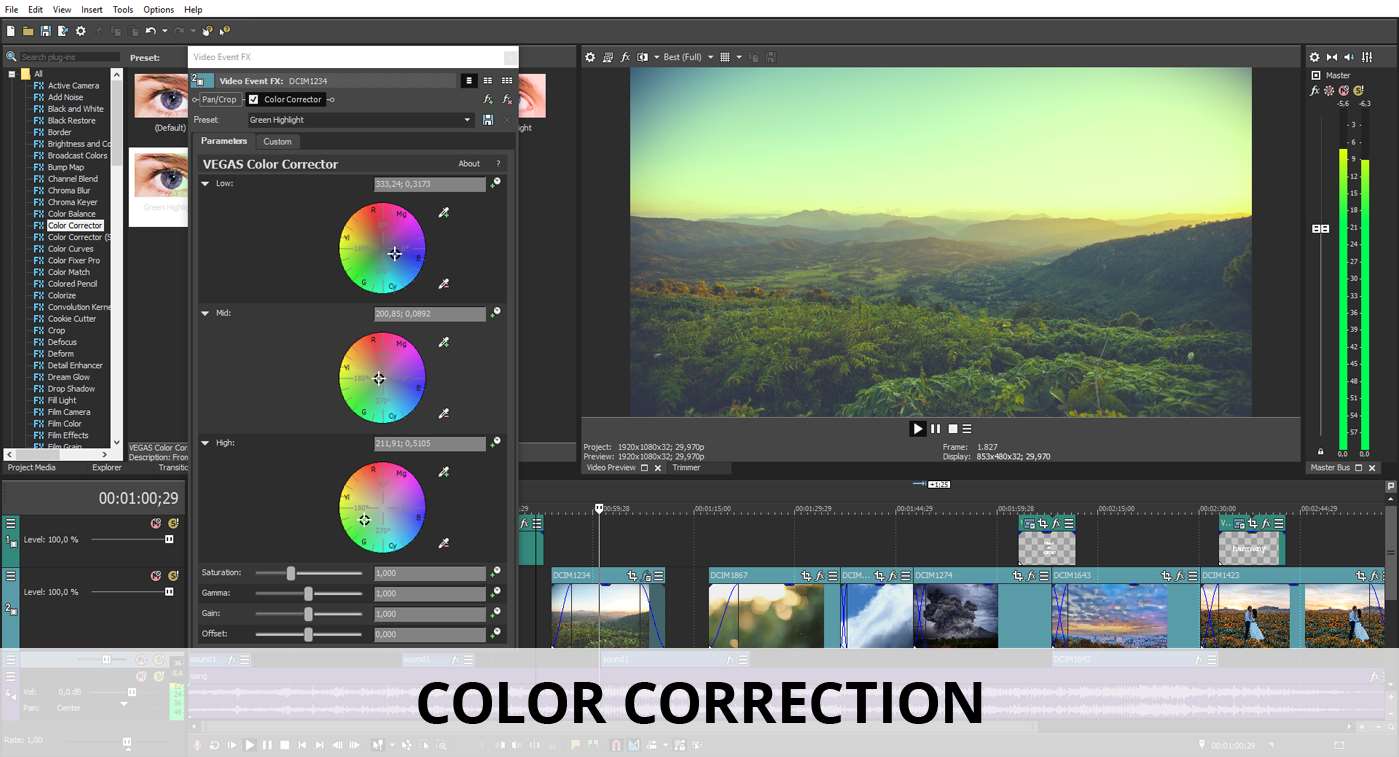Viewport: 1399px width, 757px height.
Task: Switch to the Custom tab
Action: (277, 142)
